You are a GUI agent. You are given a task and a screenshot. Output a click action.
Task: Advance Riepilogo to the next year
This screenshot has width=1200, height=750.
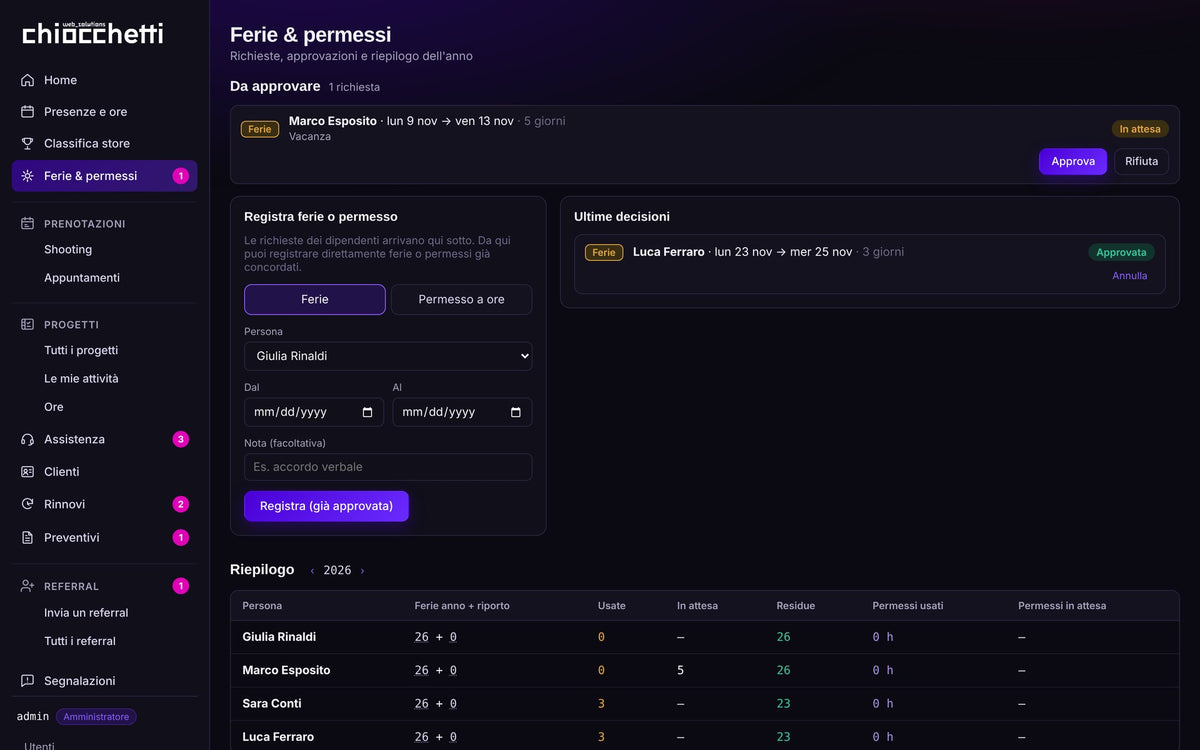tap(362, 571)
